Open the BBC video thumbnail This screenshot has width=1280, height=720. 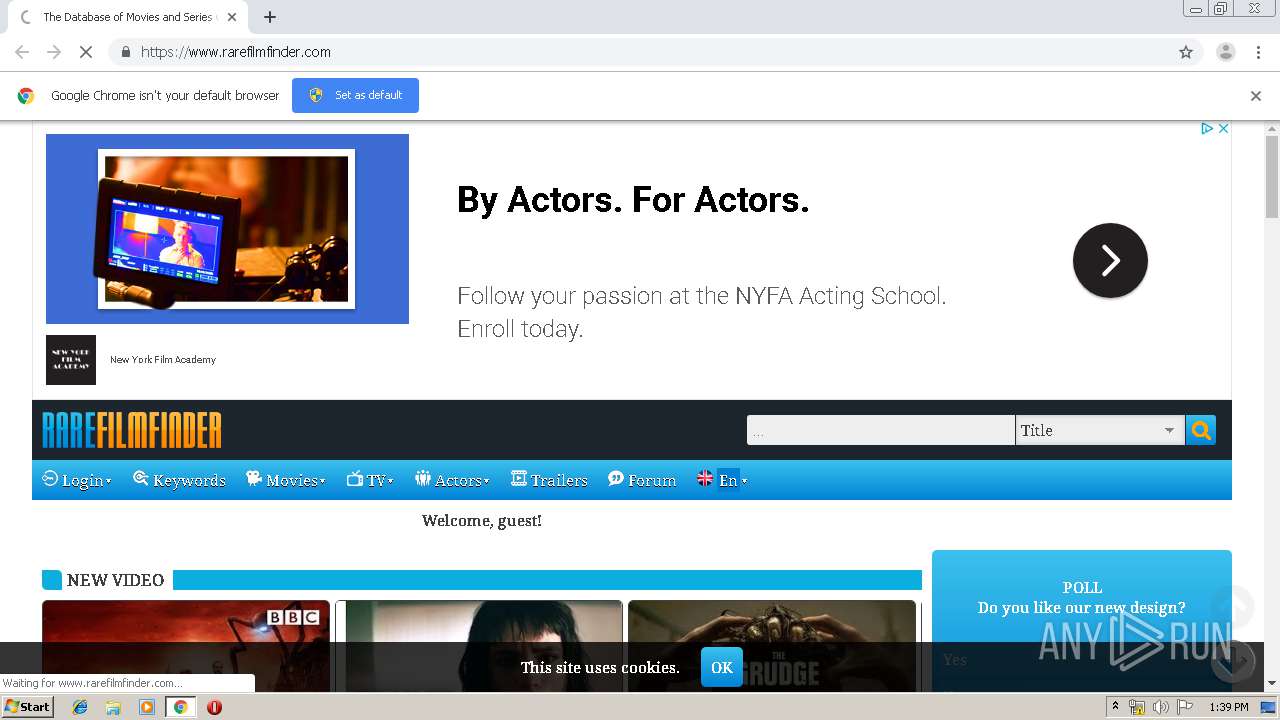click(x=186, y=646)
